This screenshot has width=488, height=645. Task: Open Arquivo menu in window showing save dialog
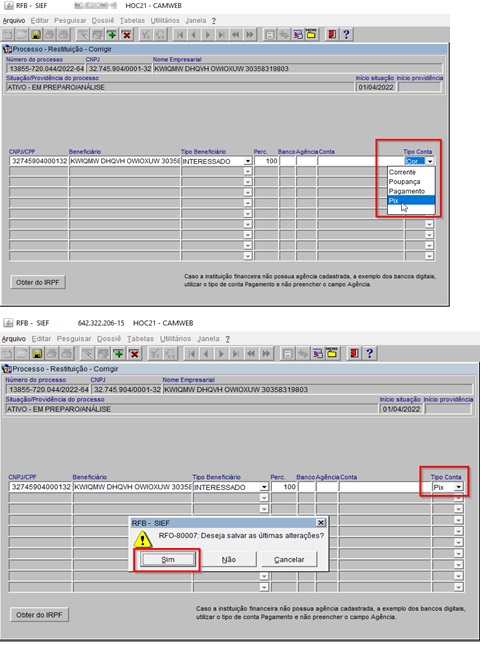[14, 339]
